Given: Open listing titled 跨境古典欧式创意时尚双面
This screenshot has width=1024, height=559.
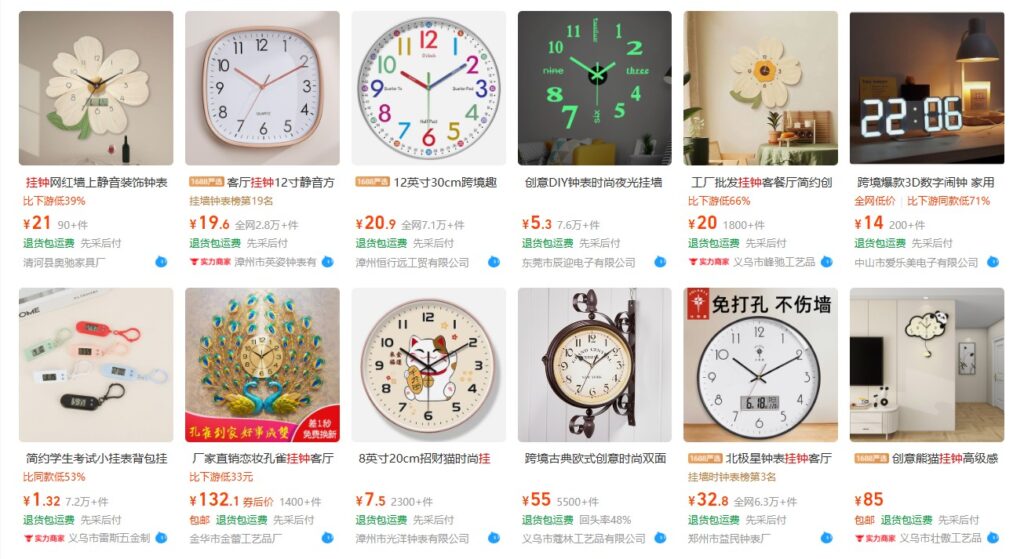Looking at the screenshot, I should [595, 458].
